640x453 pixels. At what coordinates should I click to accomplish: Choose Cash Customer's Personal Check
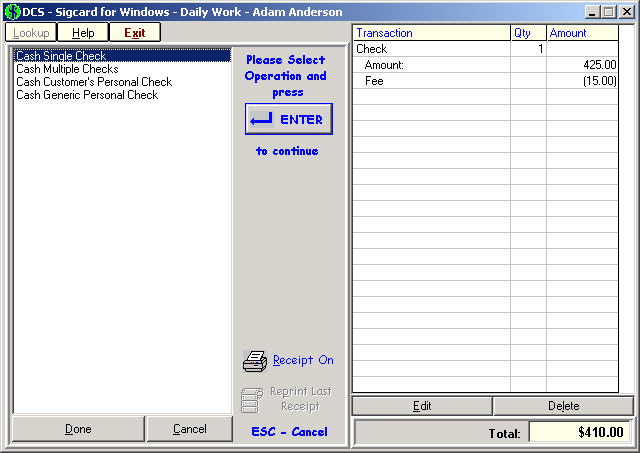point(94,82)
